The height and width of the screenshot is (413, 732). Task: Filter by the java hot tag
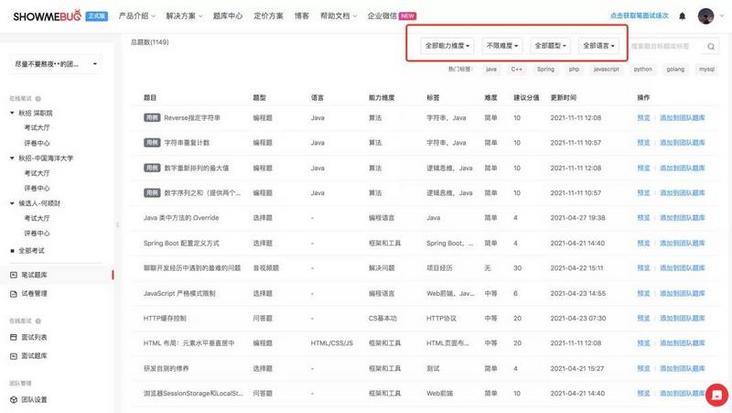[491, 69]
